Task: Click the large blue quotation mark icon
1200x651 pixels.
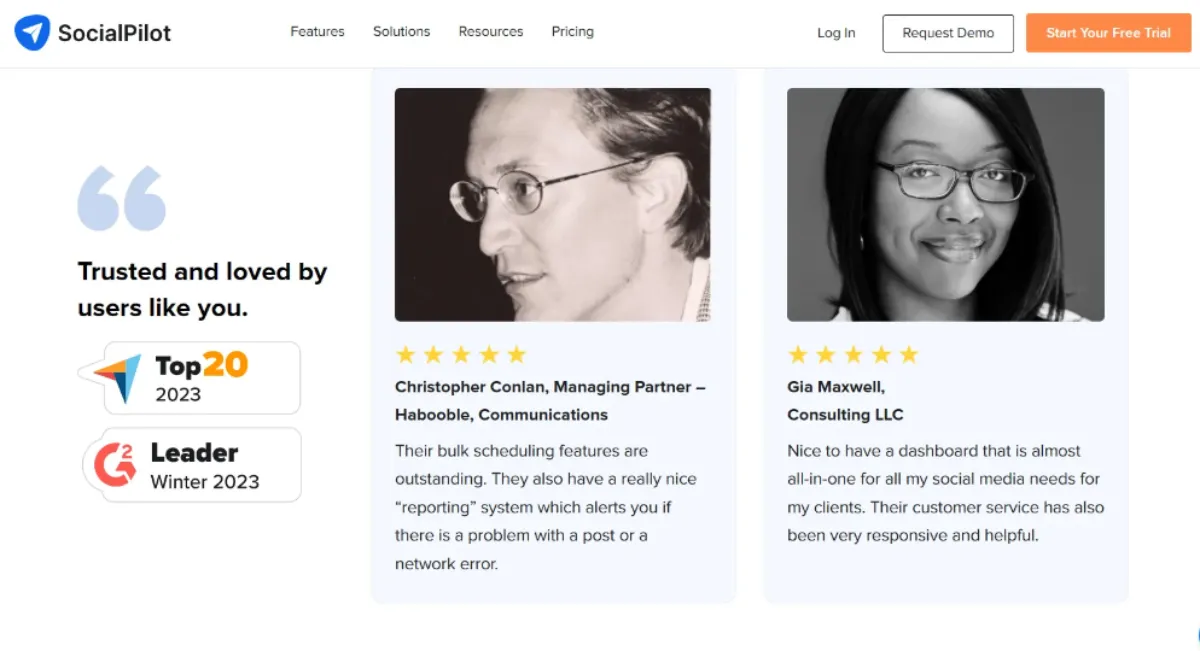Action: click(121, 198)
